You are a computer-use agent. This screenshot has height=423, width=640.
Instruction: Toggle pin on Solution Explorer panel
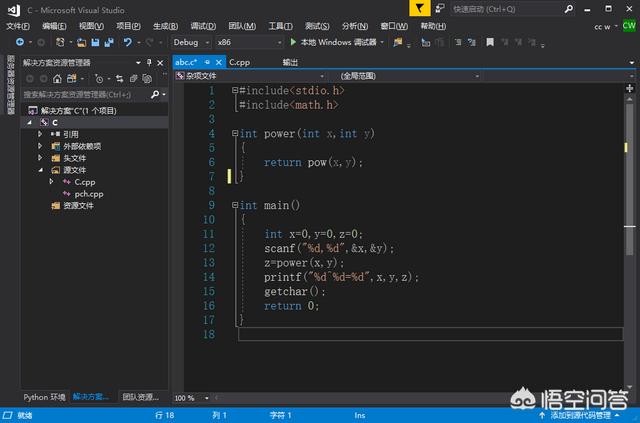tap(149, 62)
